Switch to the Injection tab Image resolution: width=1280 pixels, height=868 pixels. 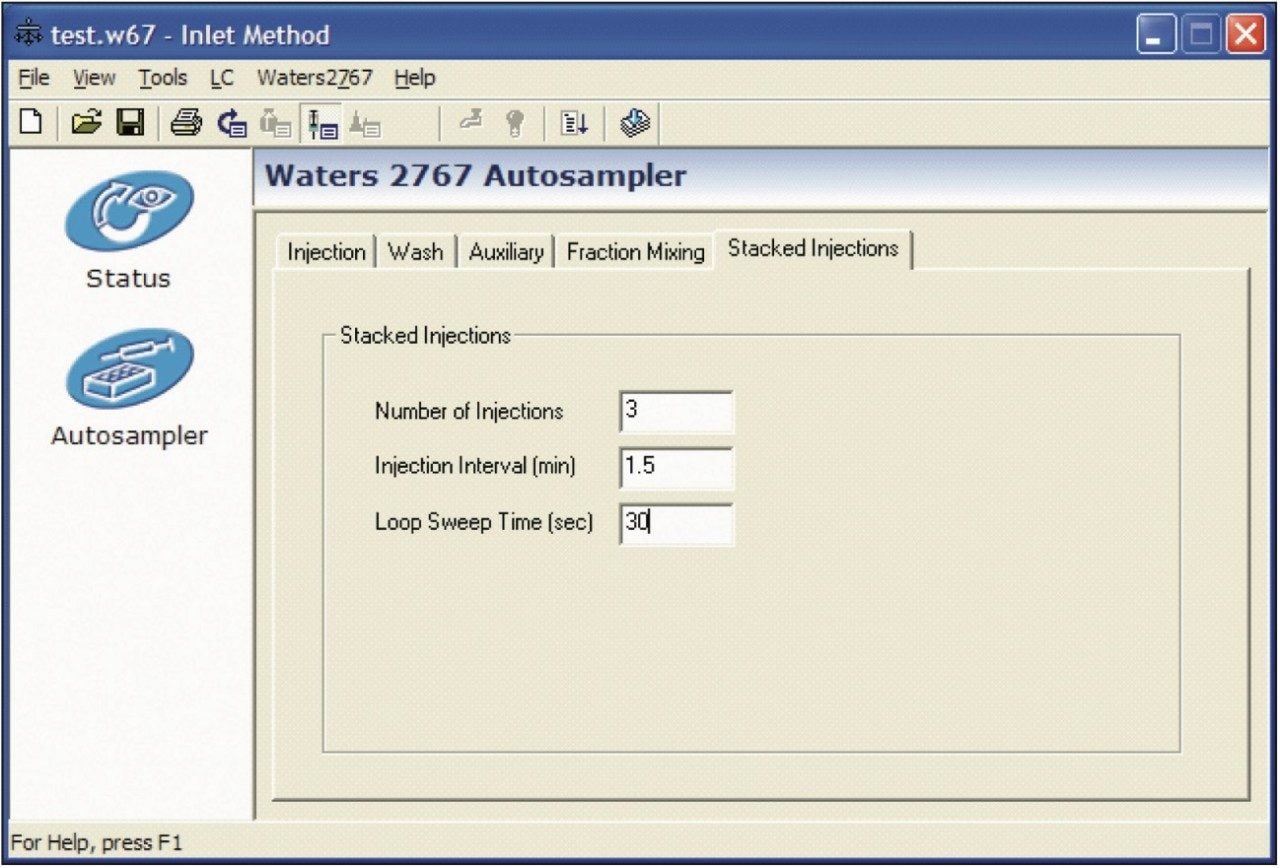(x=326, y=252)
